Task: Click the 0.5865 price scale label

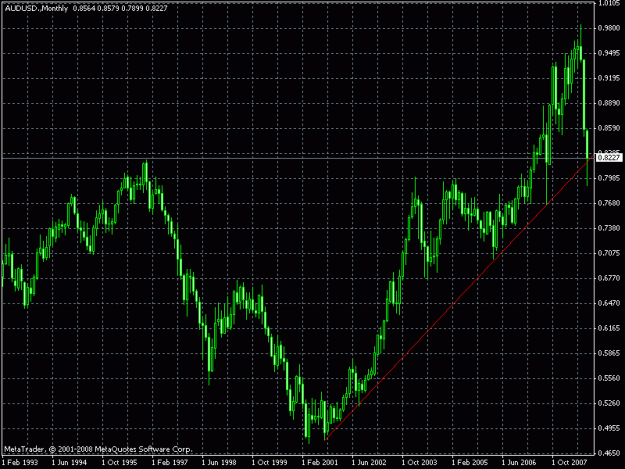Action: tap(609, 353)
